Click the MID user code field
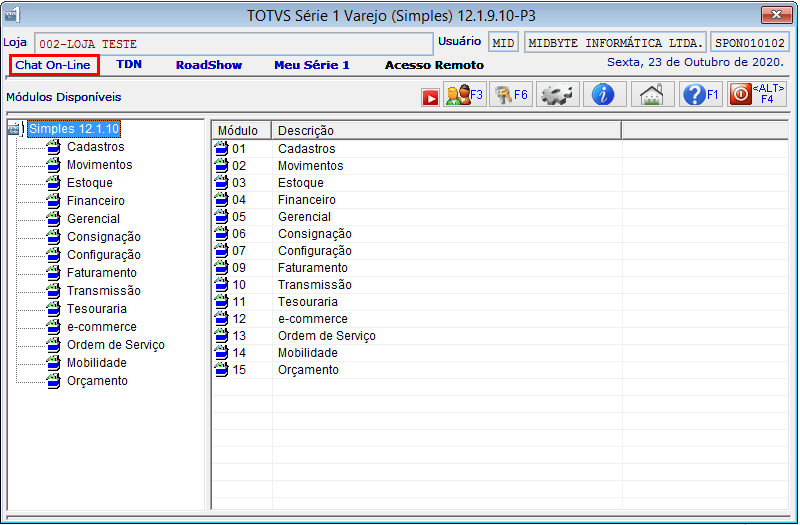 tap(503, 43)
